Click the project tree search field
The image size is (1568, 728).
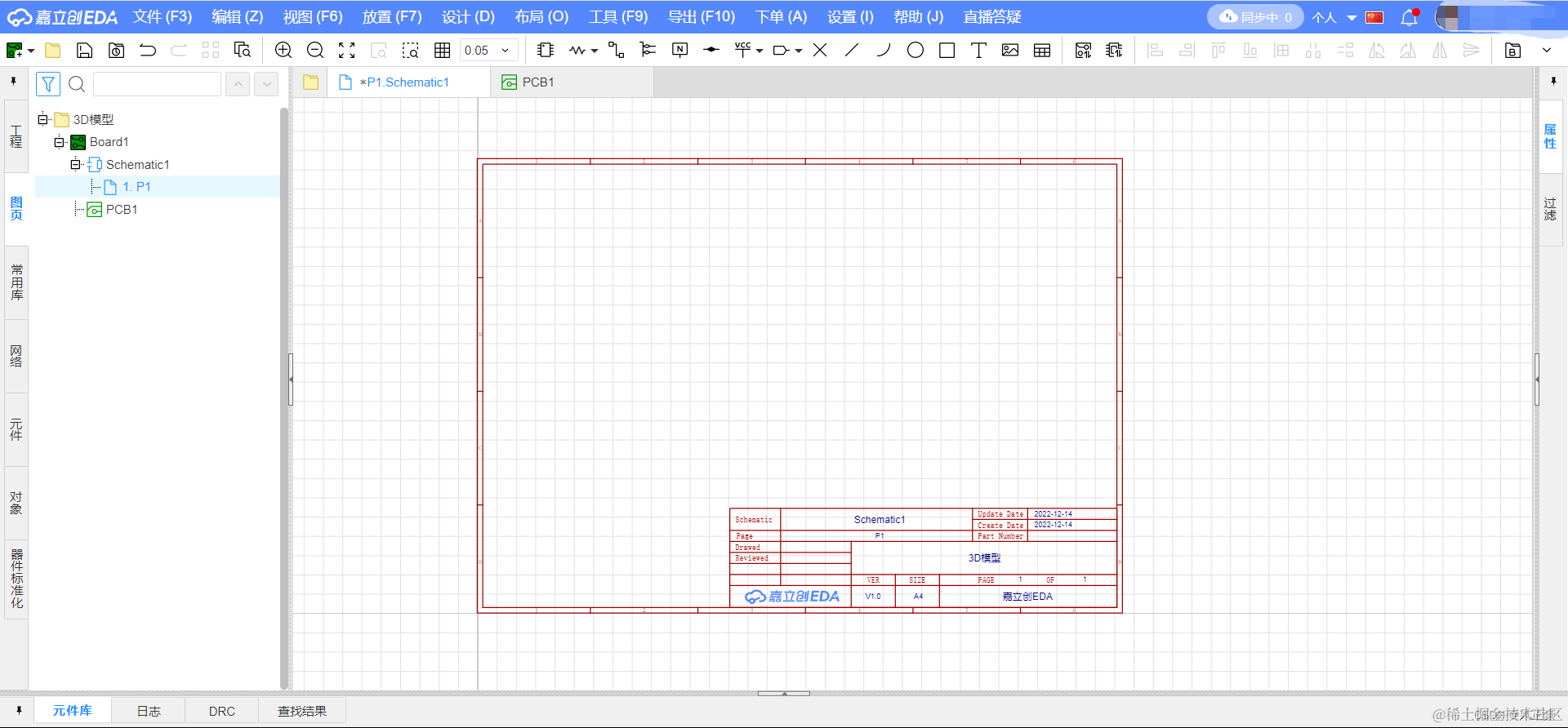[x=157, y=84]
